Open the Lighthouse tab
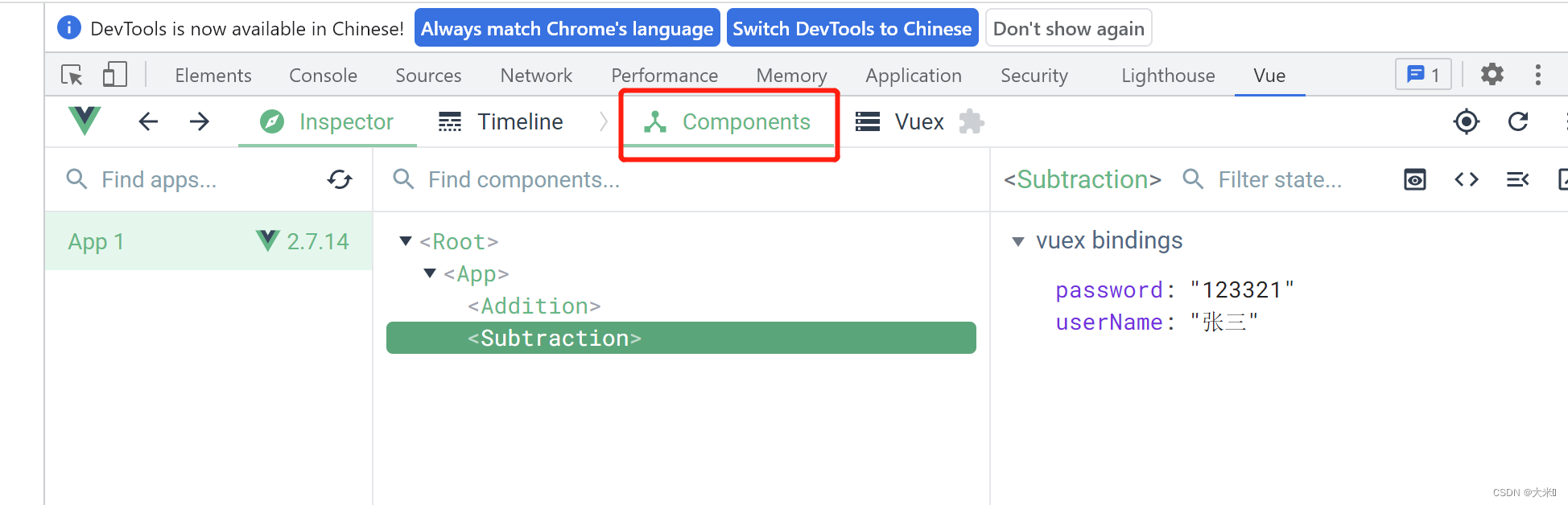This screenshot has width=1568, height=505. tap(1168, 75)
